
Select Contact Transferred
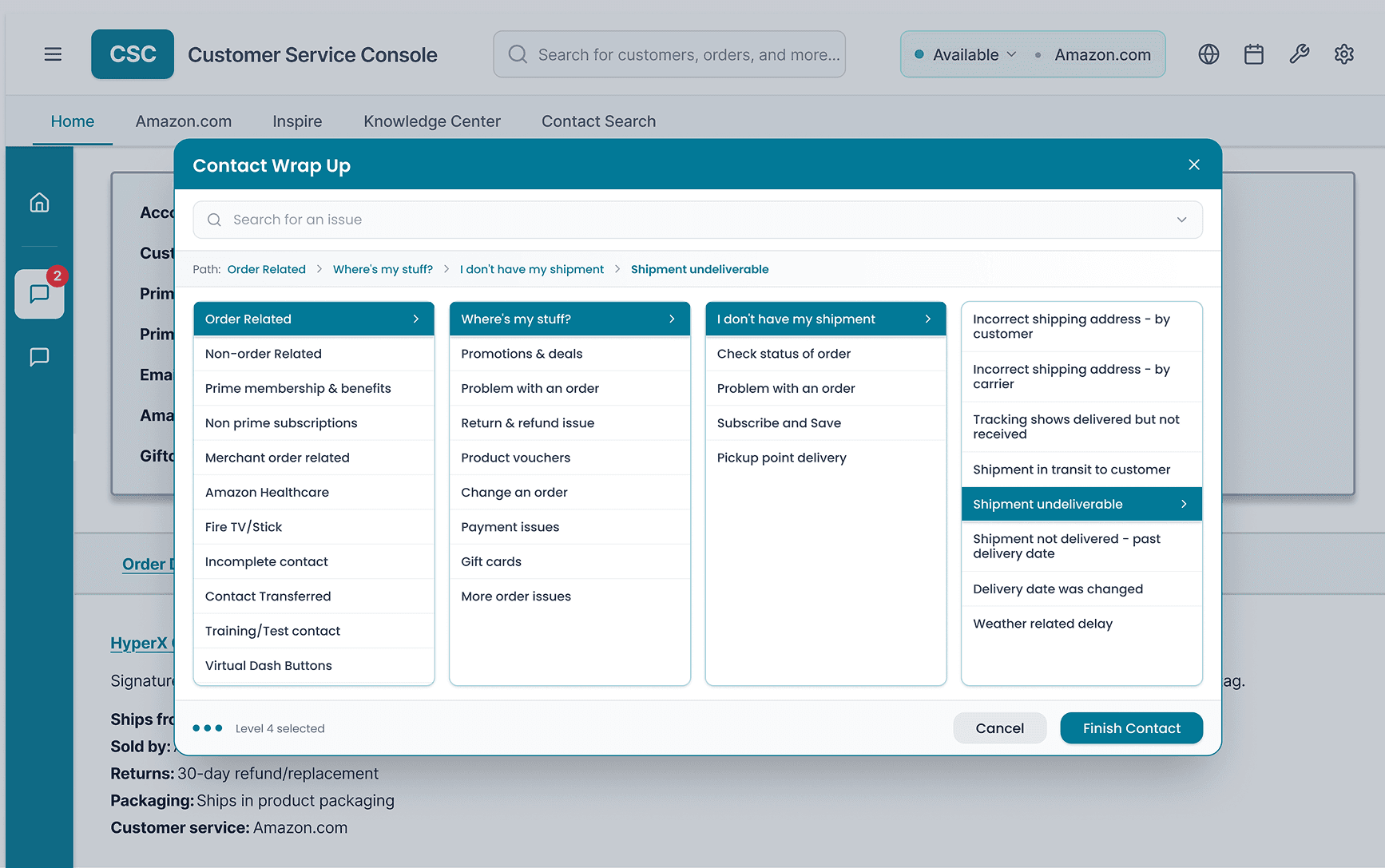(x=314, y=597)
